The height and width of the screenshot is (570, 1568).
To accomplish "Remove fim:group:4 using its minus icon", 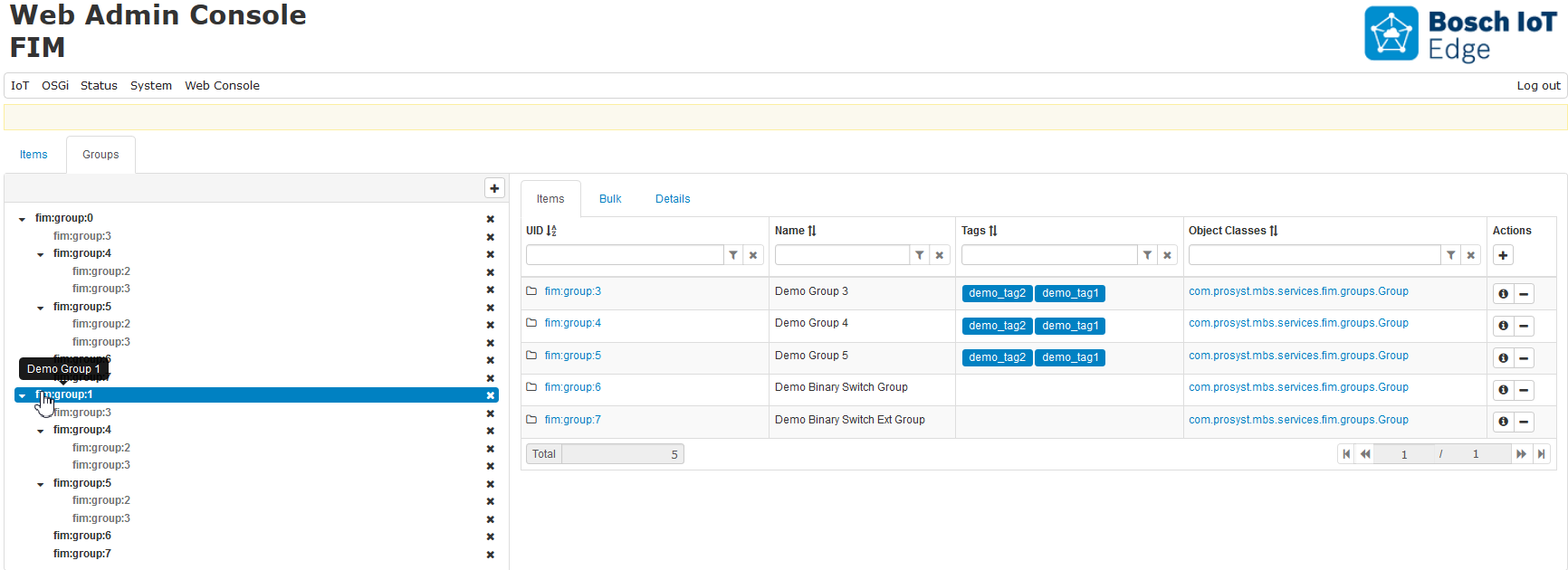I will pos(1524,326).
